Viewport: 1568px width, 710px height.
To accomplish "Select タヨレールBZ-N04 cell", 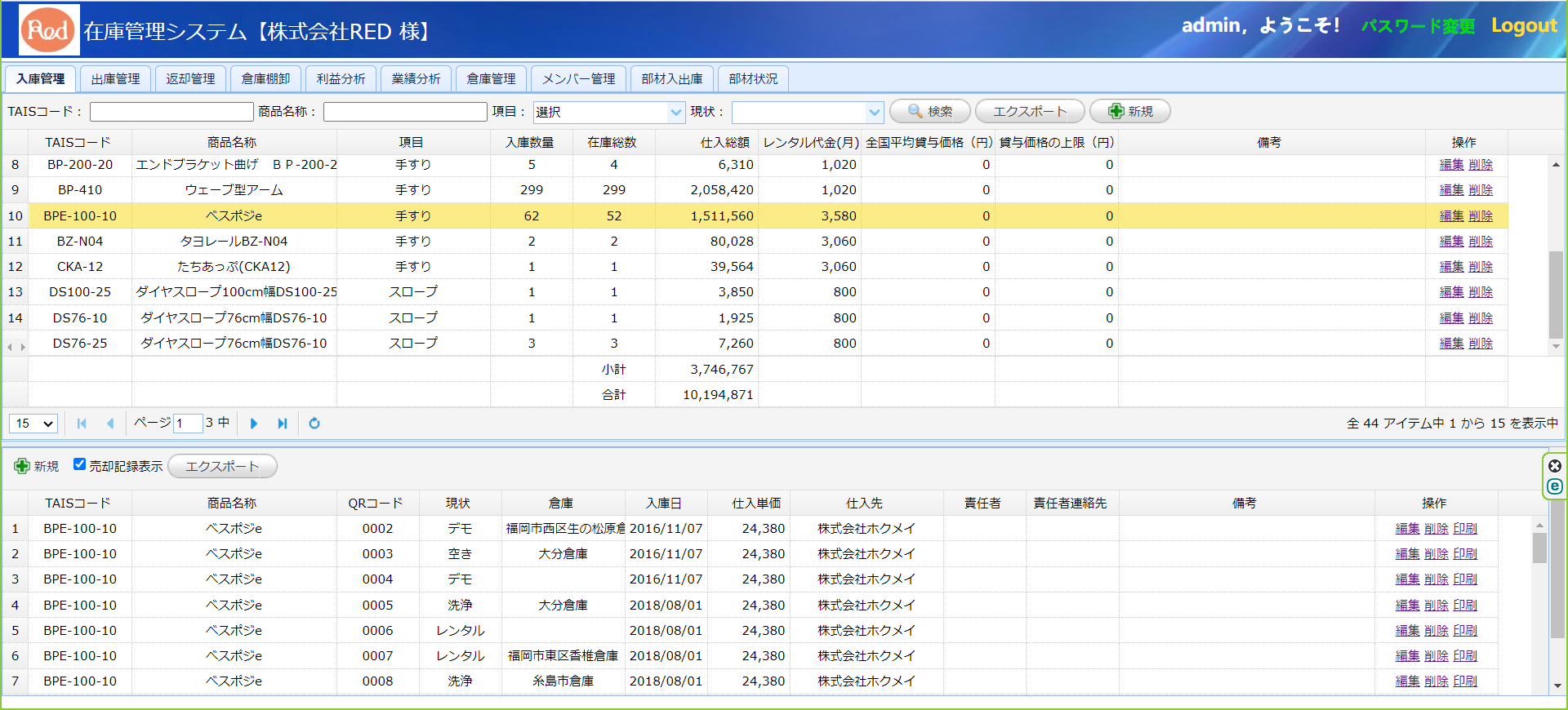I will 234,242.
